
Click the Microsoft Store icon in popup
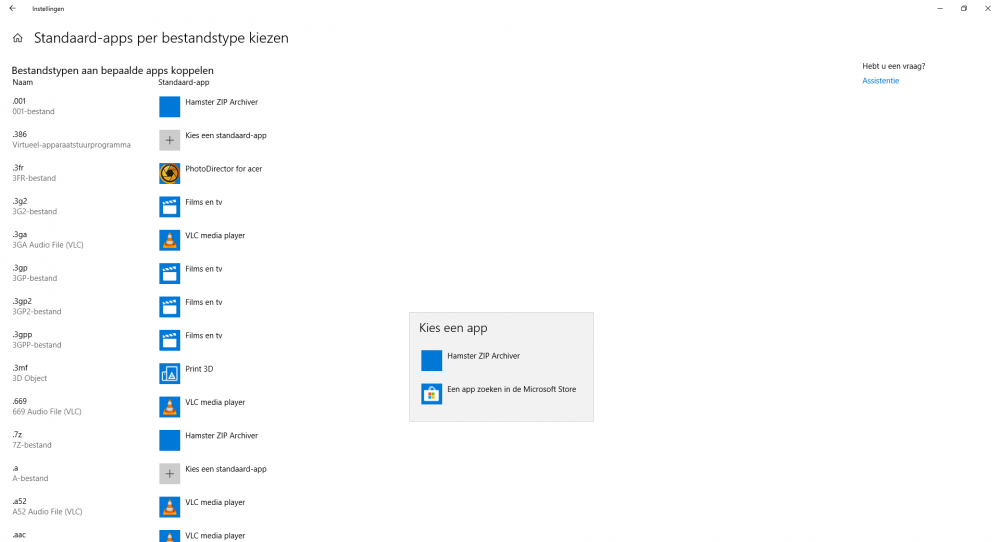point(432,394)
